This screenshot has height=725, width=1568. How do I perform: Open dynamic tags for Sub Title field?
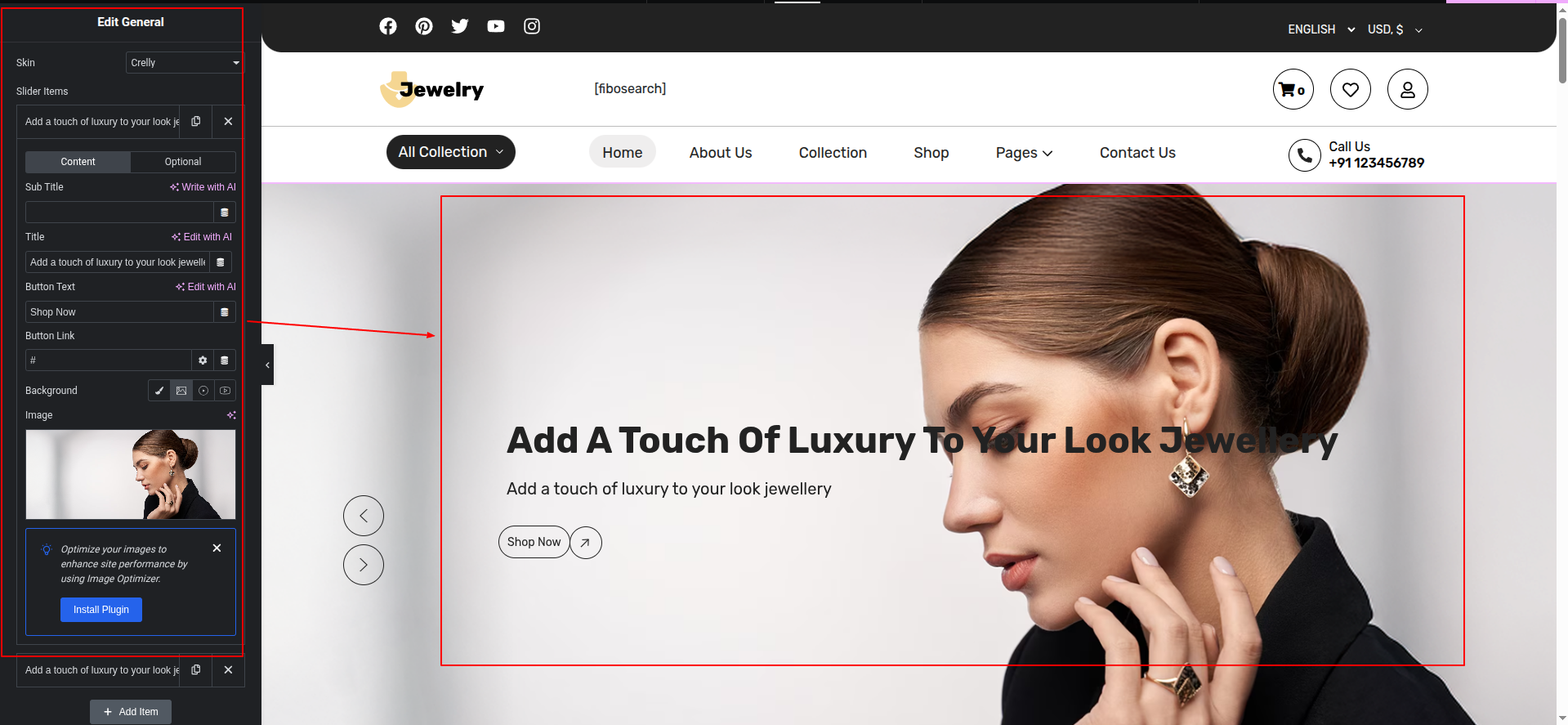[225, 213]
